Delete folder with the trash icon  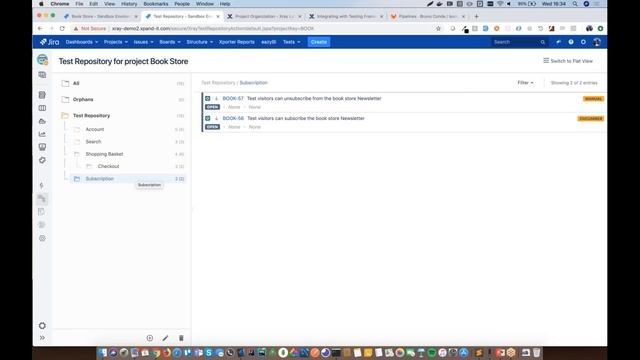[181, 338]
